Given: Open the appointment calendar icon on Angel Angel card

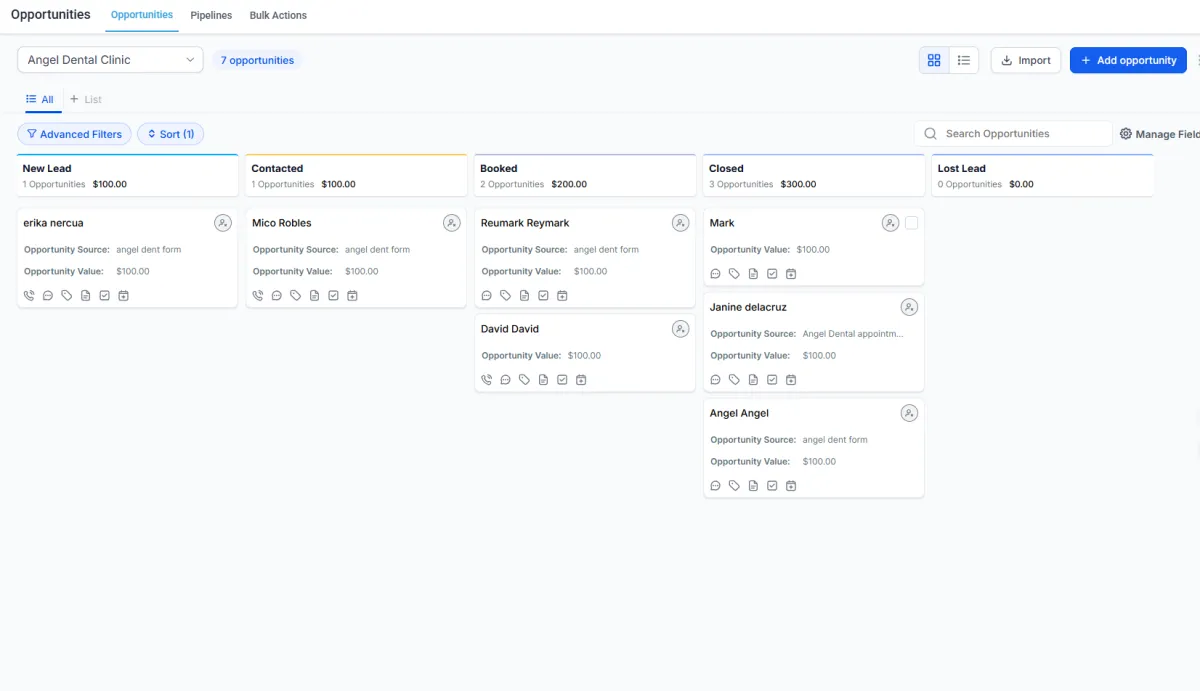Looking at the screenshot, I should (x=791, y=486).
